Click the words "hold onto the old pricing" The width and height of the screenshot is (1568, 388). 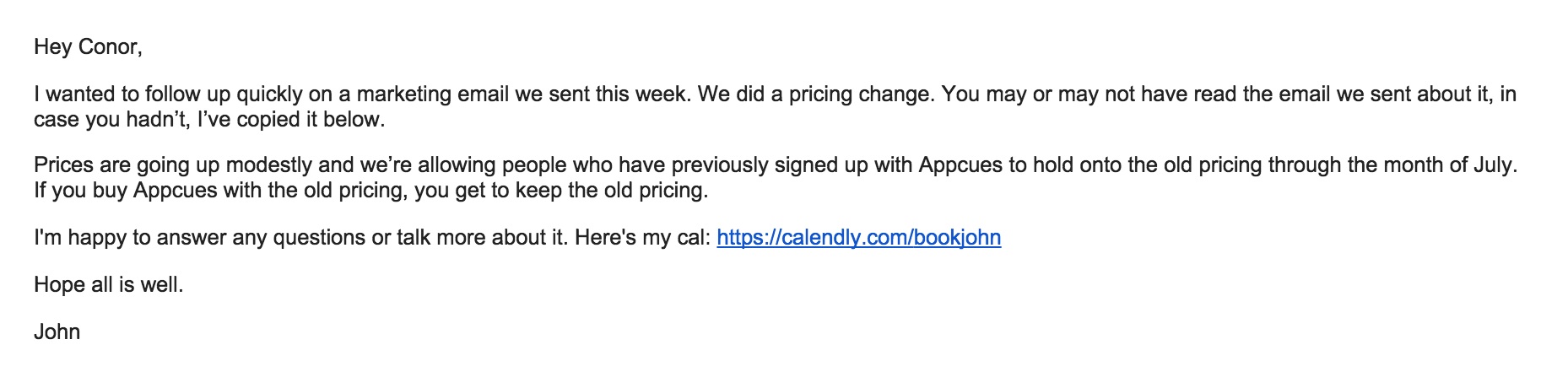point(1144,164)
